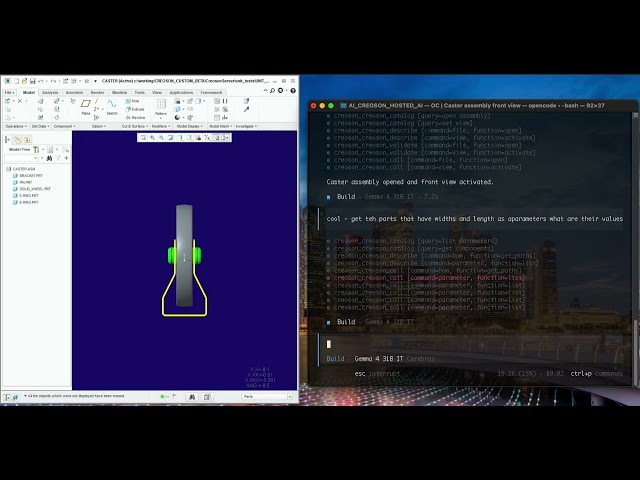Screen dimensions: 640x480
Task: Switch to the Applications ribbon tab
Action: click(x=181, y=93)
